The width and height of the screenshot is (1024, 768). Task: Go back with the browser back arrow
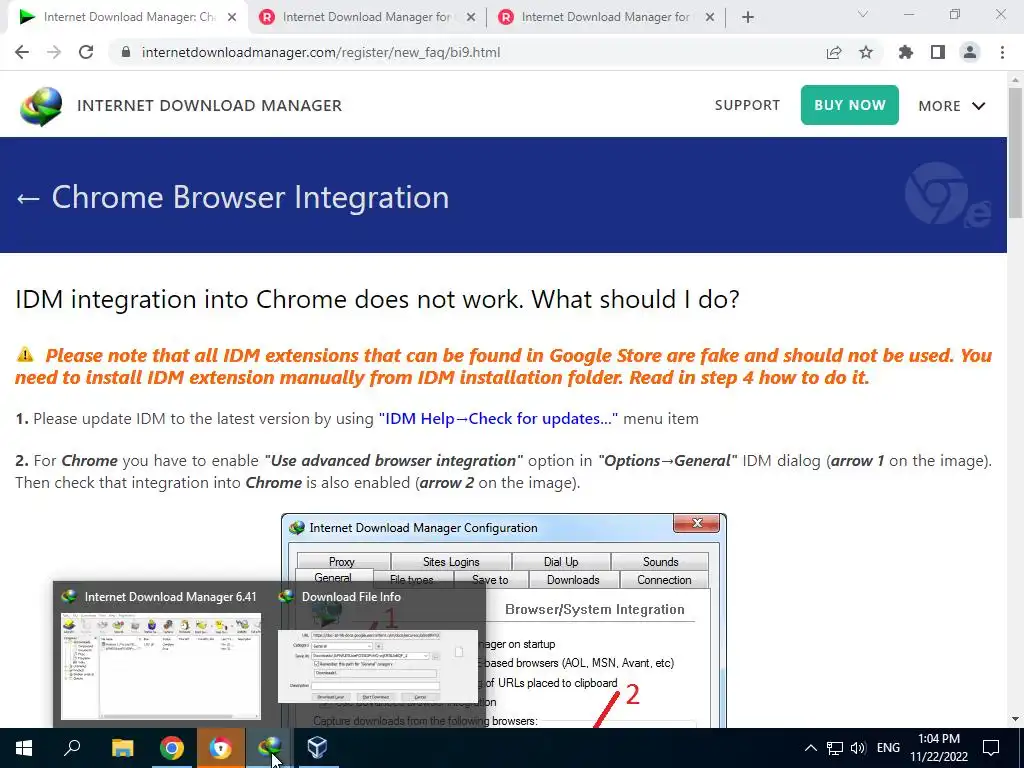pyautogui.click(x=22, y=52)
